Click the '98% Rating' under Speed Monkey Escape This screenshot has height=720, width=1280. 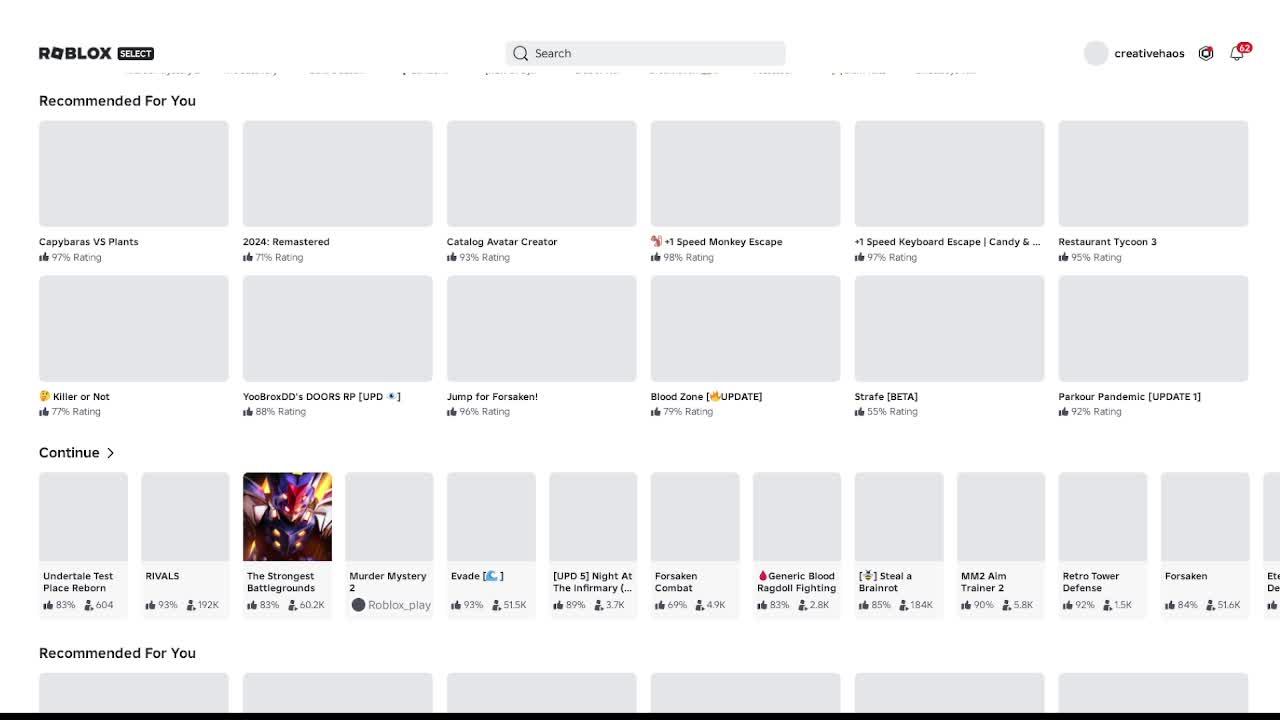[x=689, y=257]
